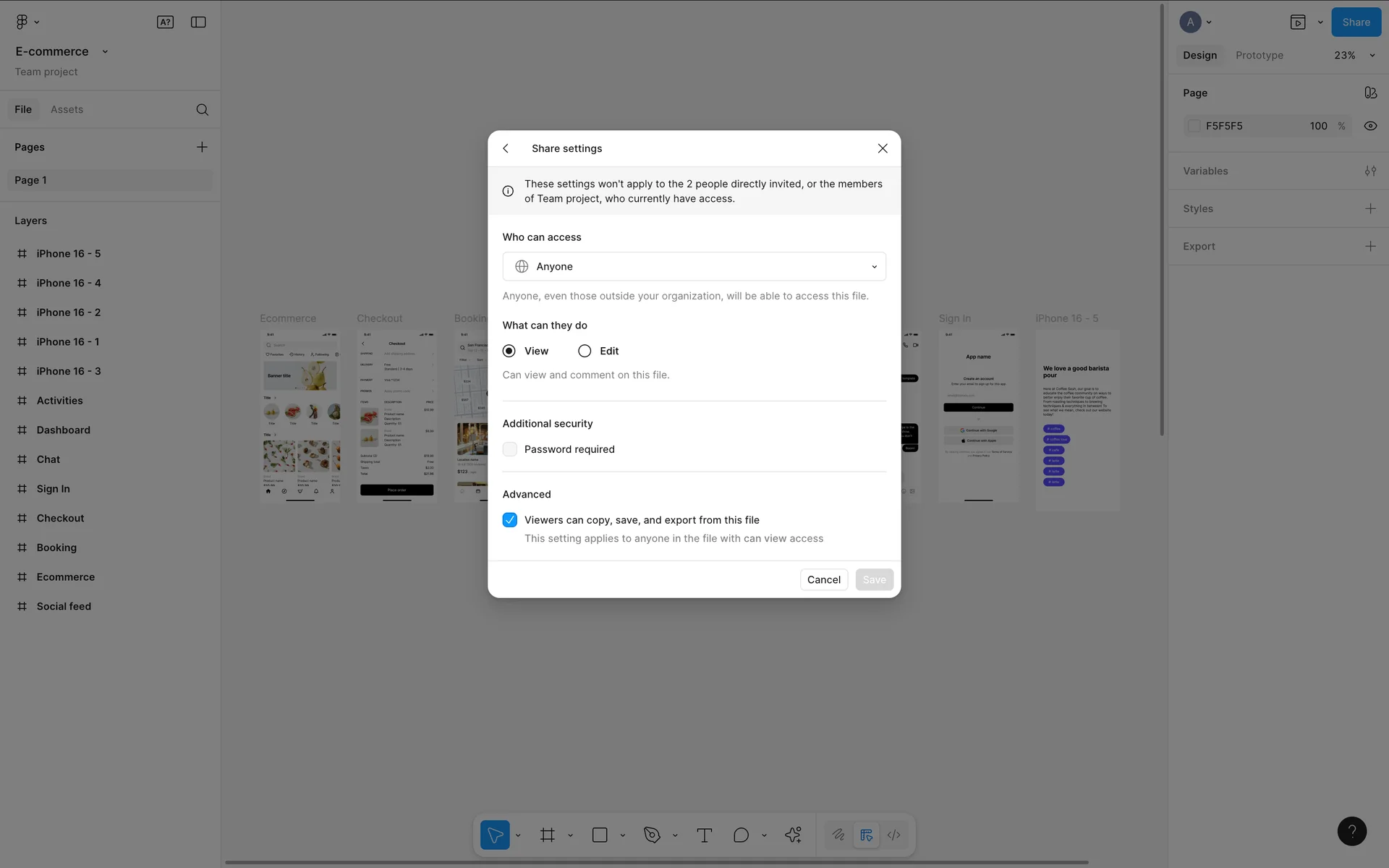
Task: Enable the Password required checkbox
Action: [x=510, y=449]
